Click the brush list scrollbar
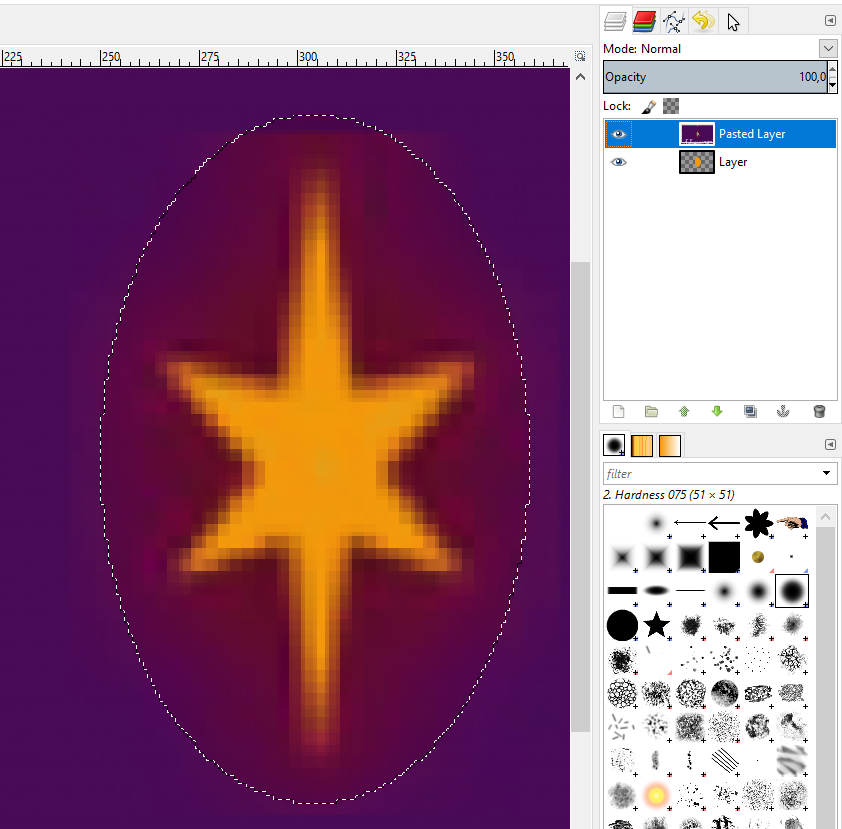 point(826,677)
